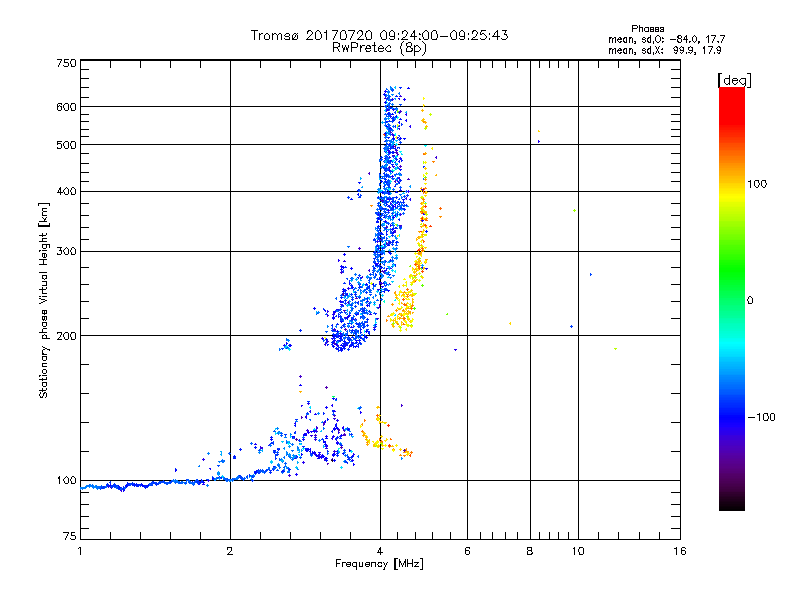Viewport: 800px width, 600px height.
Task: Click the 'Frequency [MHz]' axis title
Action: (x=379, y=564)
